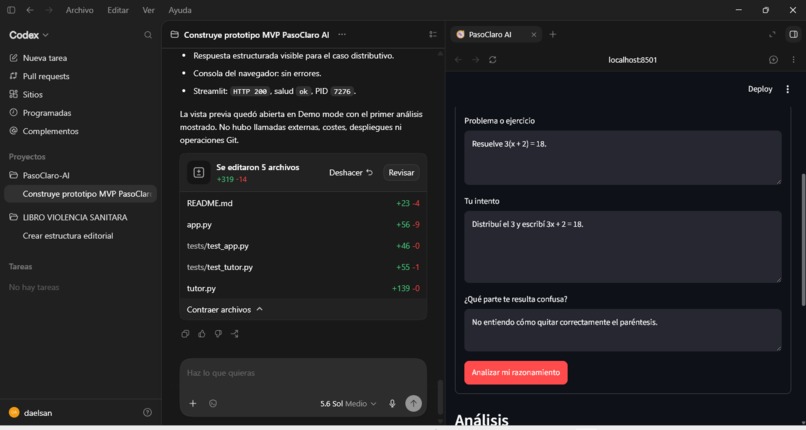Reload the localhost preview page
806x430 pixels.
click(x=492, y=60)
